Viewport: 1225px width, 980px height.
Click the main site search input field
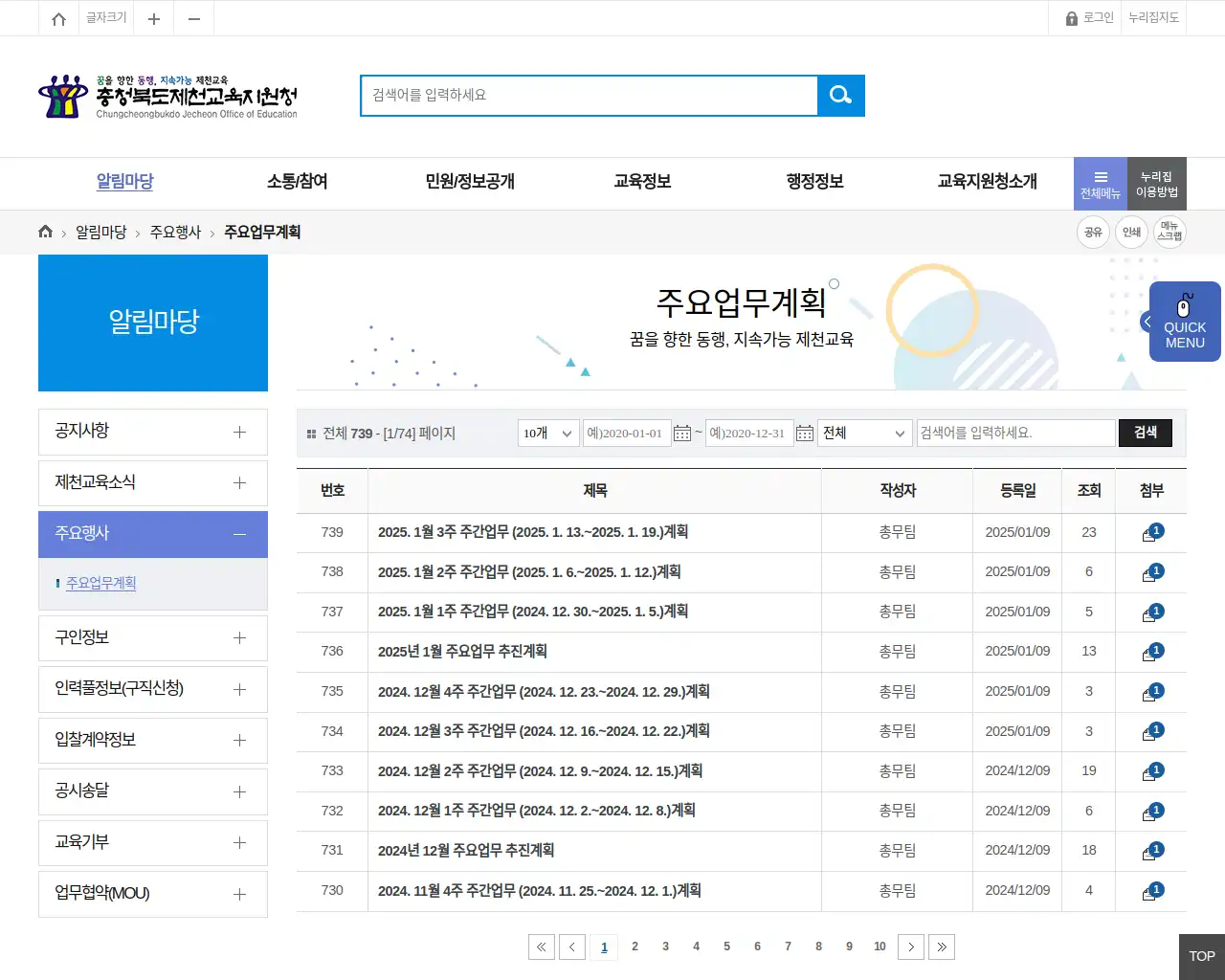(x=590, y=95)
